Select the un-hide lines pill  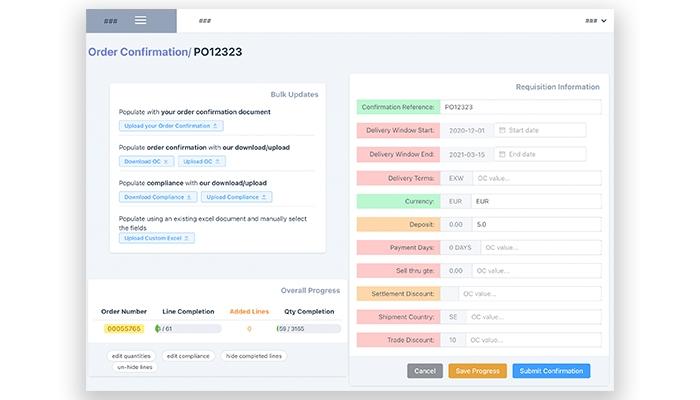tap(135, 367)
